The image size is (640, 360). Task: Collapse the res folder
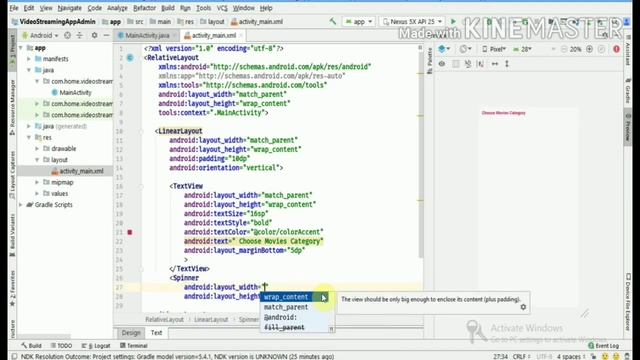click(29, 138)
